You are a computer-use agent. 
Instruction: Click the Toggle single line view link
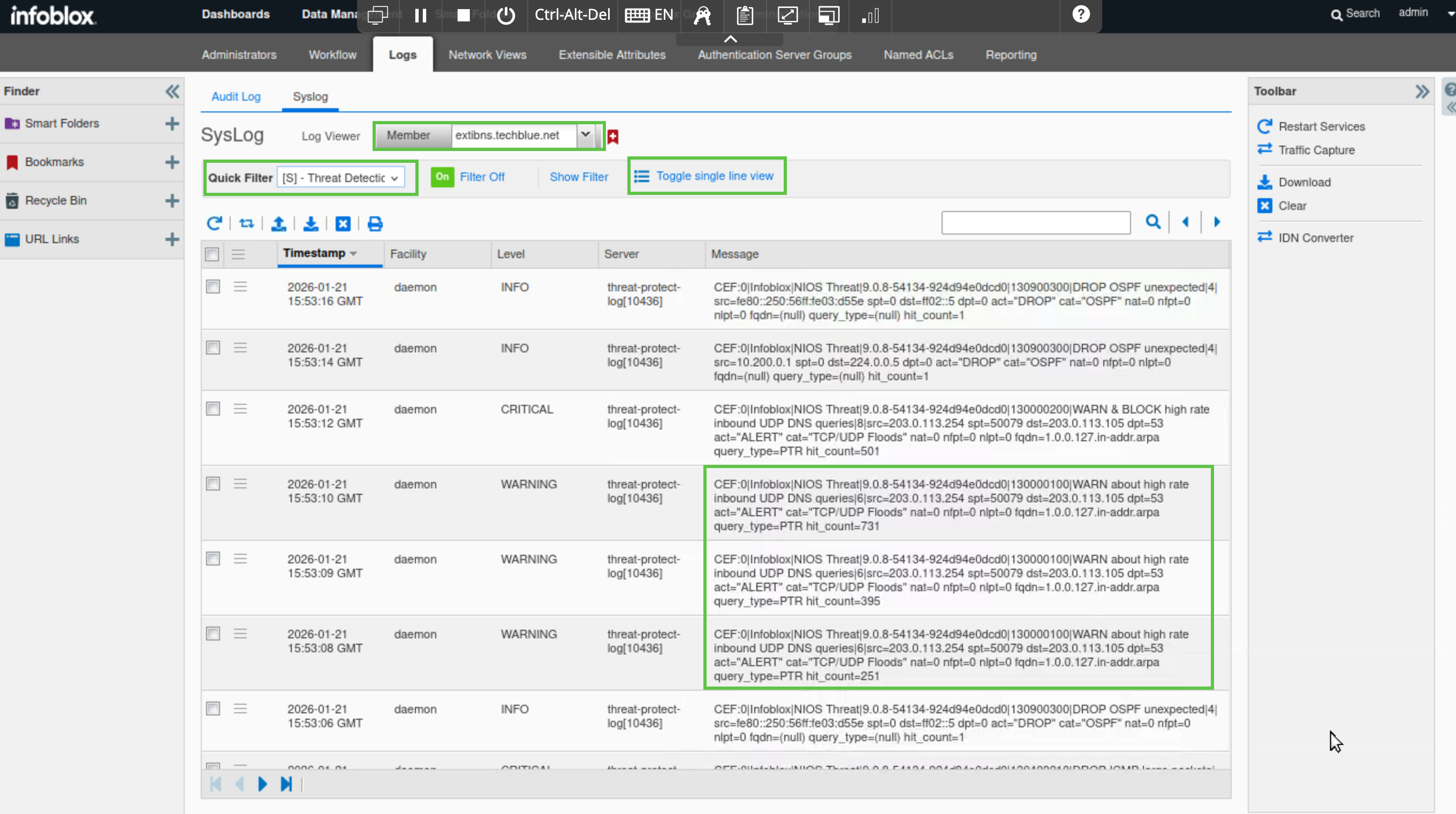(715, 176)
